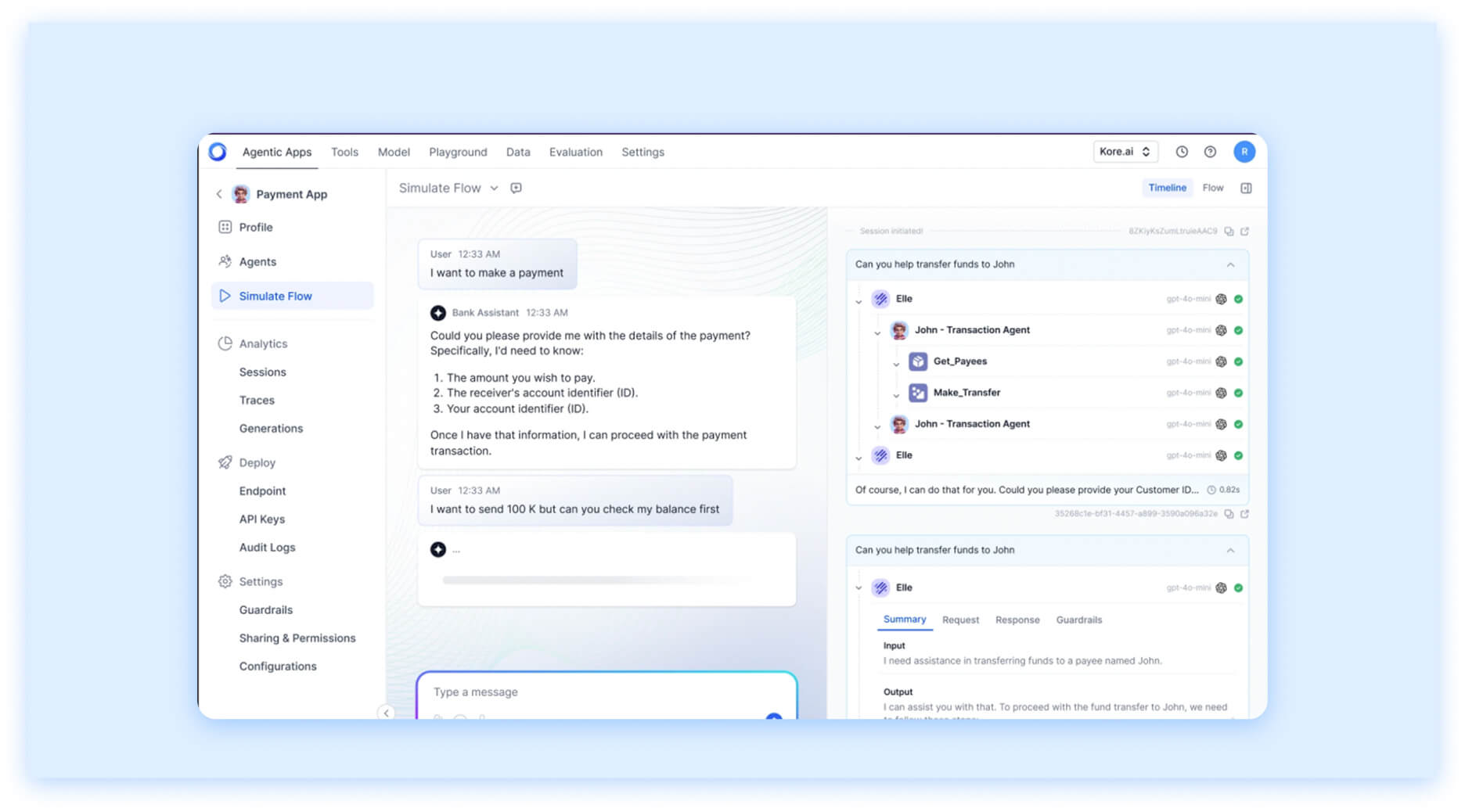Screen dimensions: 1465x812
Task: Click the split panel icon beside Flow
Action: pyautogui.click(x=1246, y=188)
